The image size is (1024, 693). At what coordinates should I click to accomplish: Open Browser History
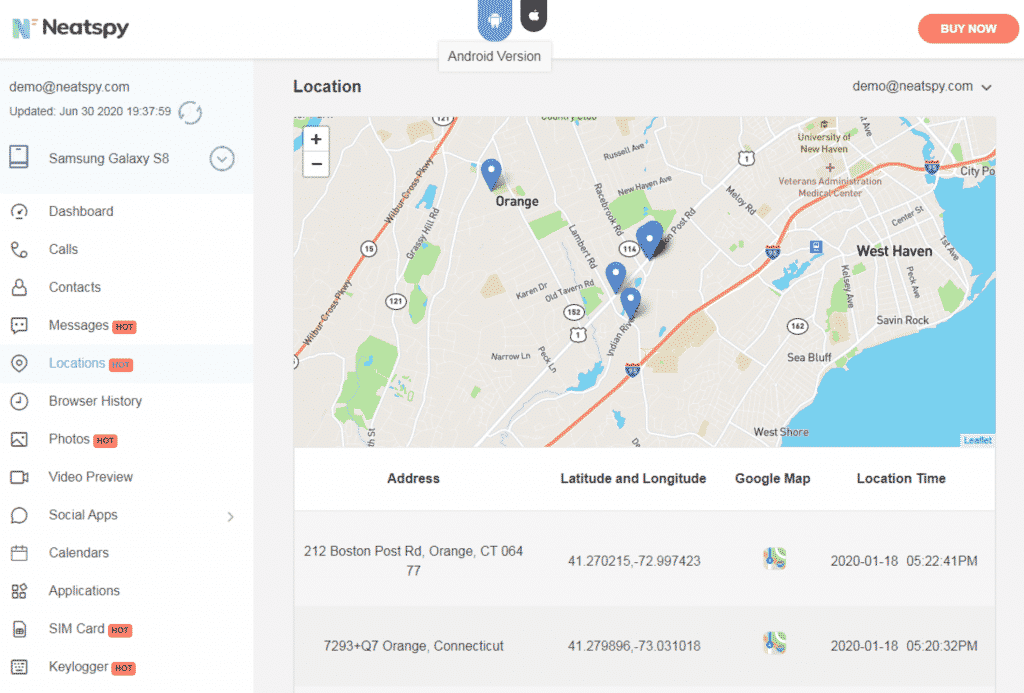click(x=93, y=401)
